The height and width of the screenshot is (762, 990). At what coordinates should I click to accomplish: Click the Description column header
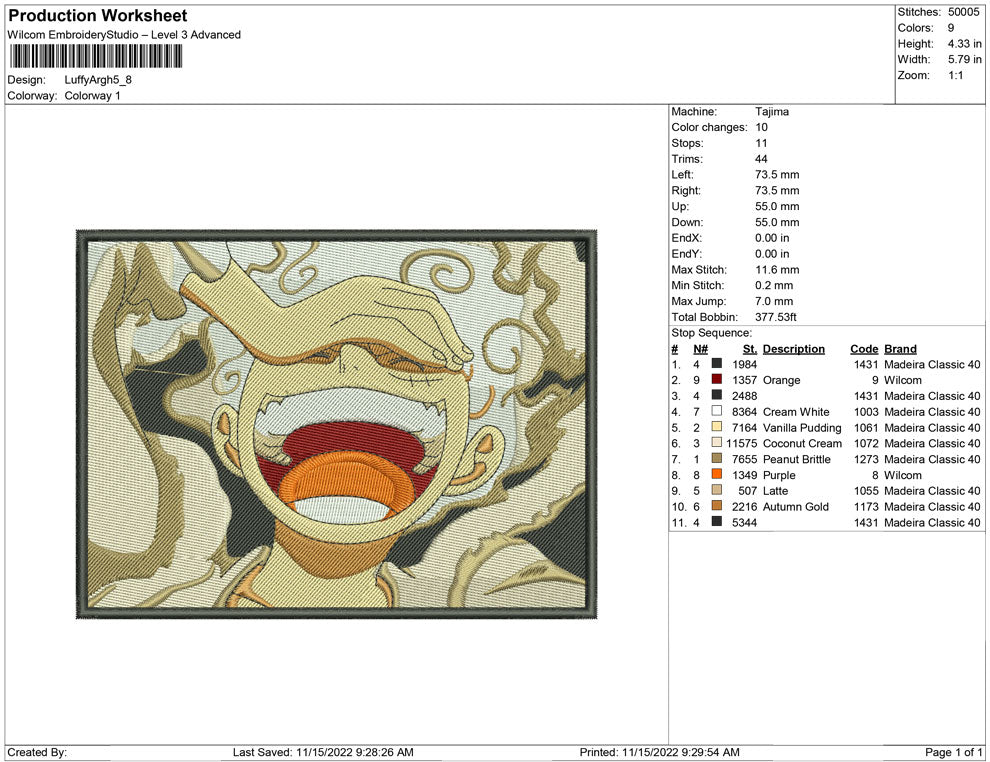pos(794,348)
